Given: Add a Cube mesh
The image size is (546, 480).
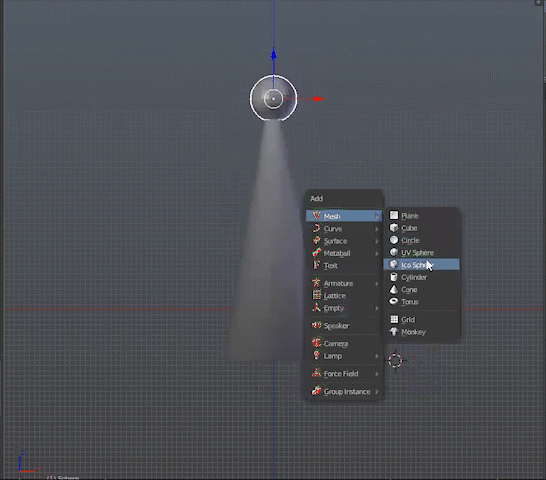Looking at the screenshot, I should coord(421,228).
